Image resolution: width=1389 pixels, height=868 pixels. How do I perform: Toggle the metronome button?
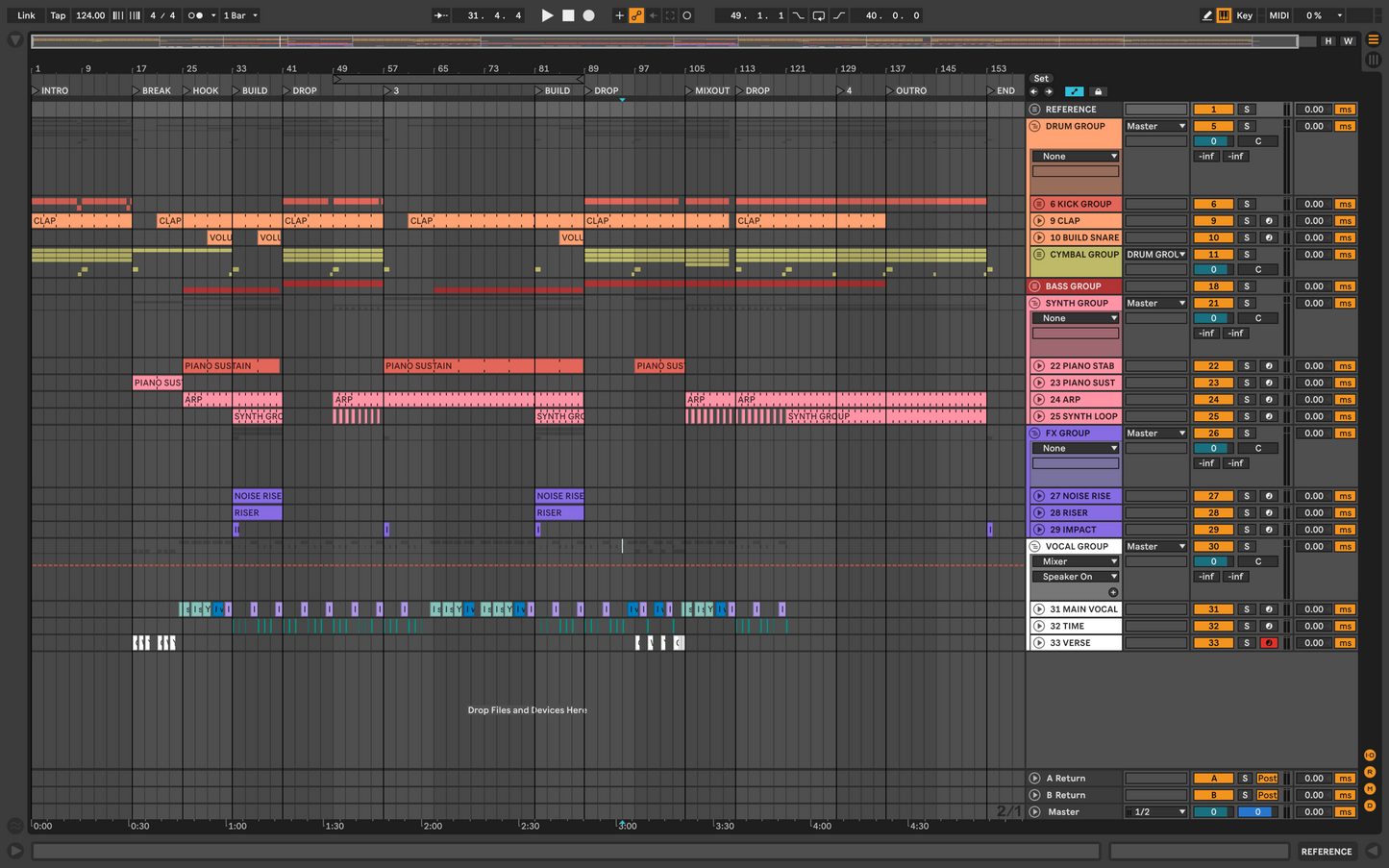click(x=195, y=15)
